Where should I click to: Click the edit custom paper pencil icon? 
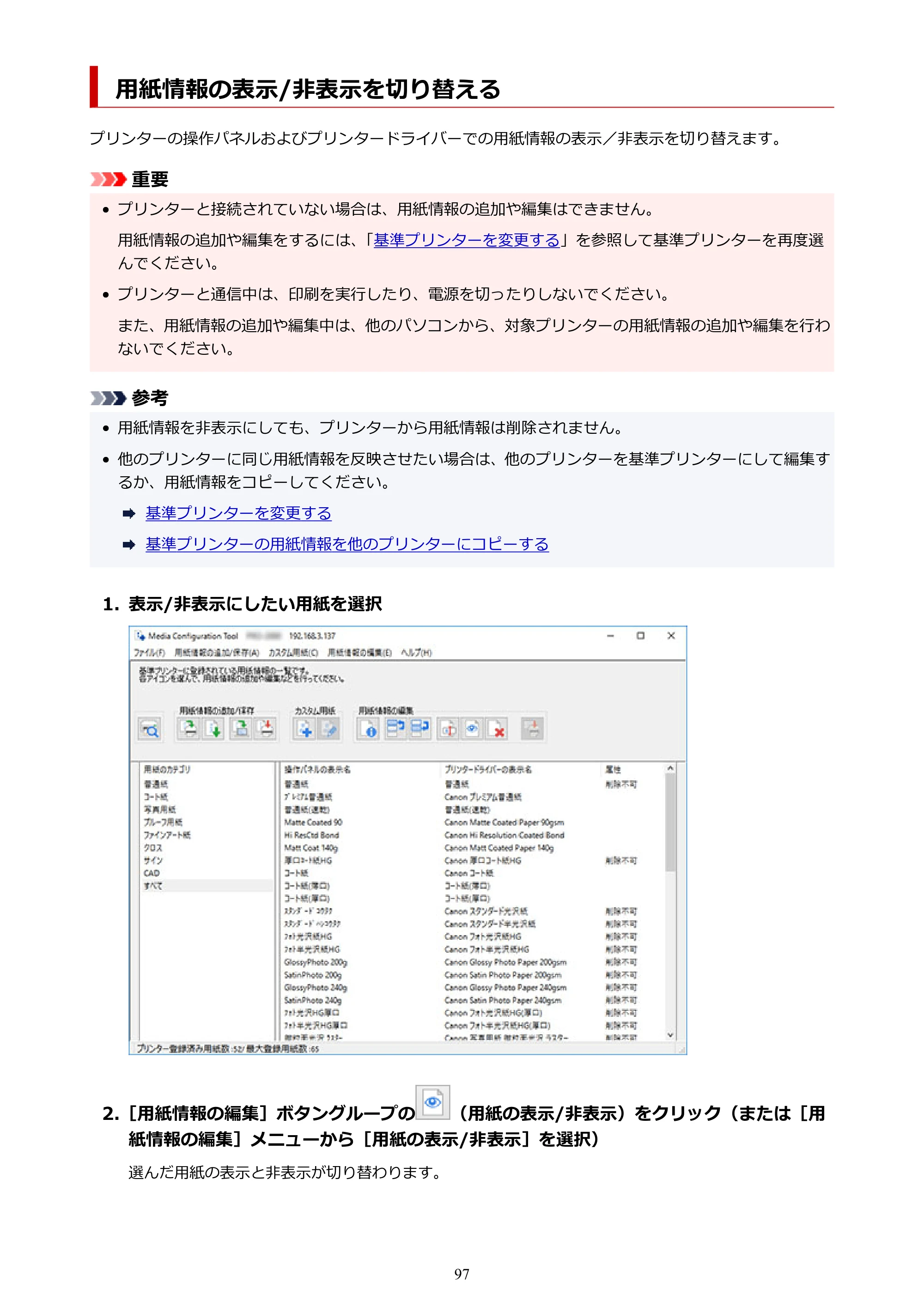tap(329, 728)
